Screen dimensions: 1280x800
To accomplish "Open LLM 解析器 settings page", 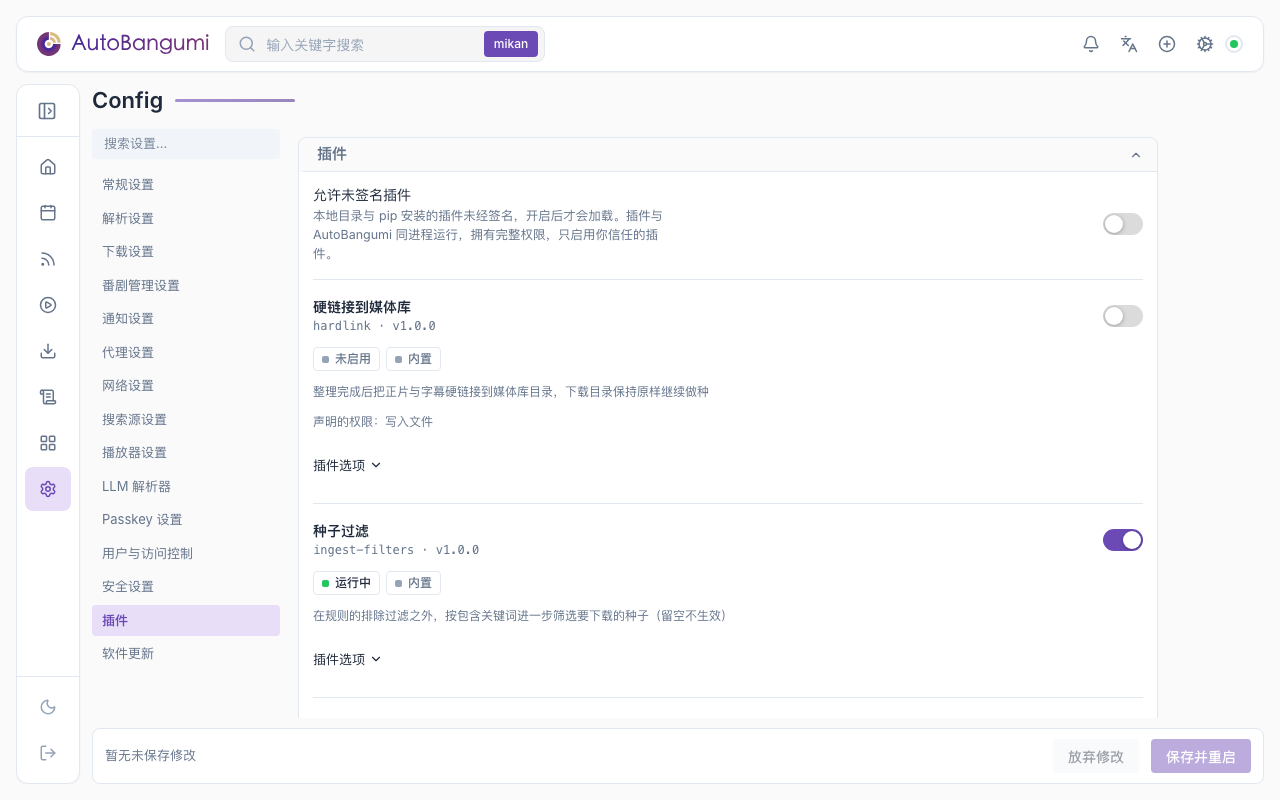I will pos(186,486).
